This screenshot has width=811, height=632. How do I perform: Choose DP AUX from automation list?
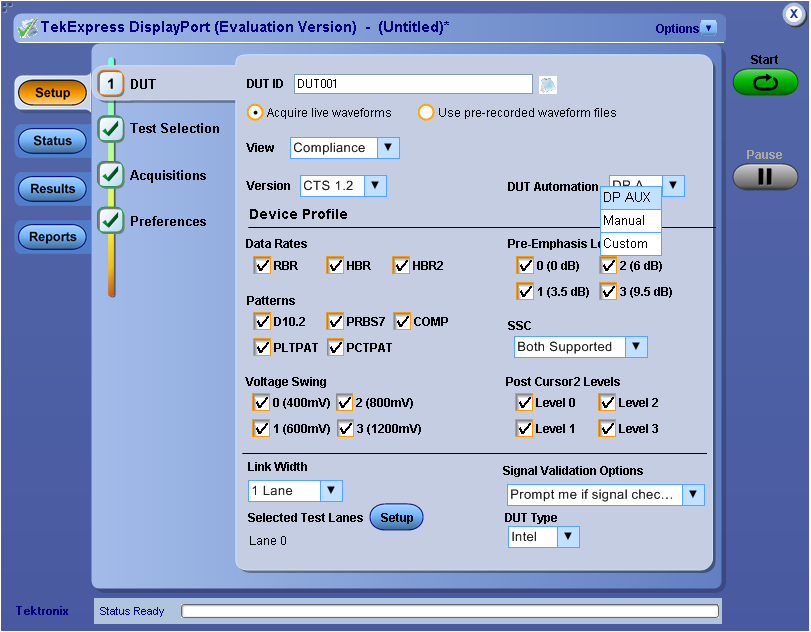click(x=630, y=198)
